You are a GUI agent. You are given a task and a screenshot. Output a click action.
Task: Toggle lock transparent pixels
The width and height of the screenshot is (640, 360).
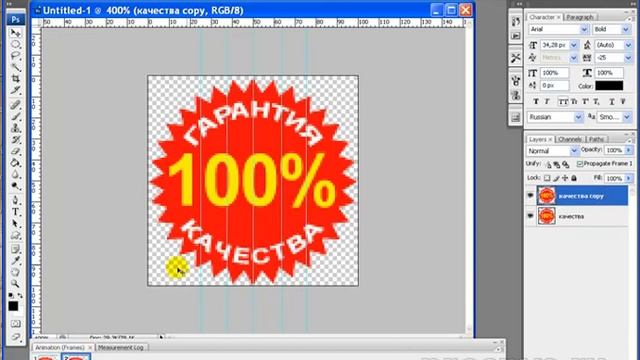tap(547, 178)
